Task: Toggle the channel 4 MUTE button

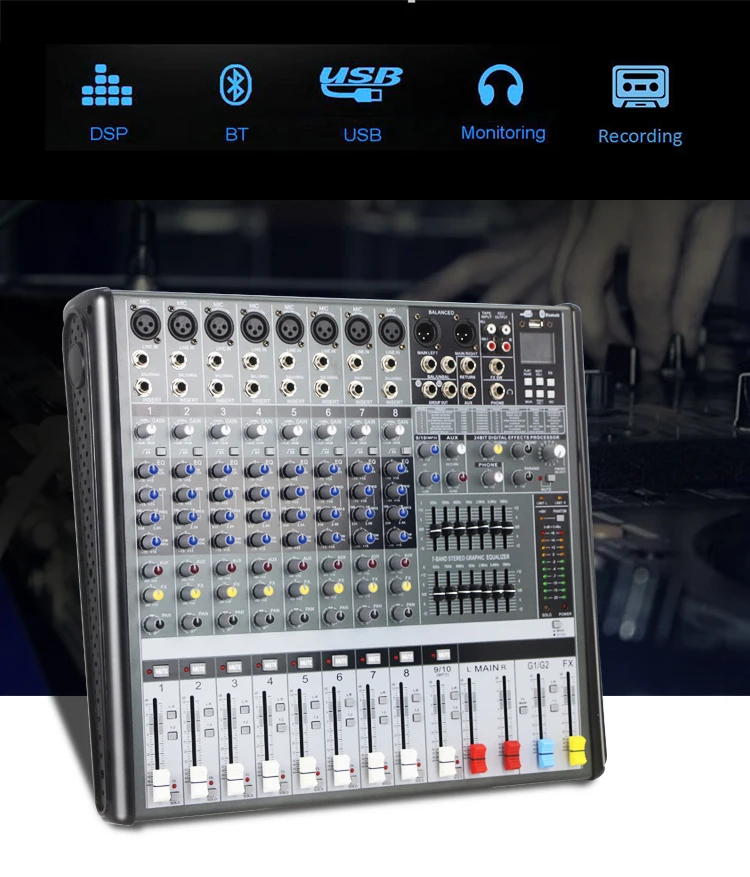Action: 270,665
